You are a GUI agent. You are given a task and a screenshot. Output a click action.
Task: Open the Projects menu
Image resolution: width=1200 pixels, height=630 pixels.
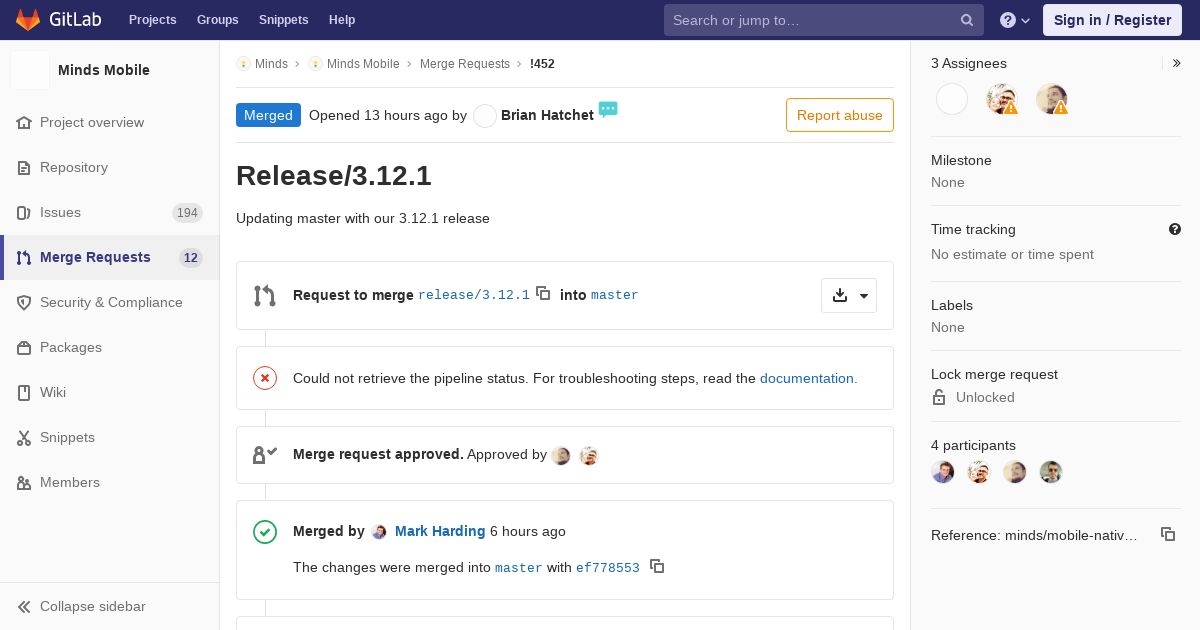pyautogui.click(x=152, y=20)
